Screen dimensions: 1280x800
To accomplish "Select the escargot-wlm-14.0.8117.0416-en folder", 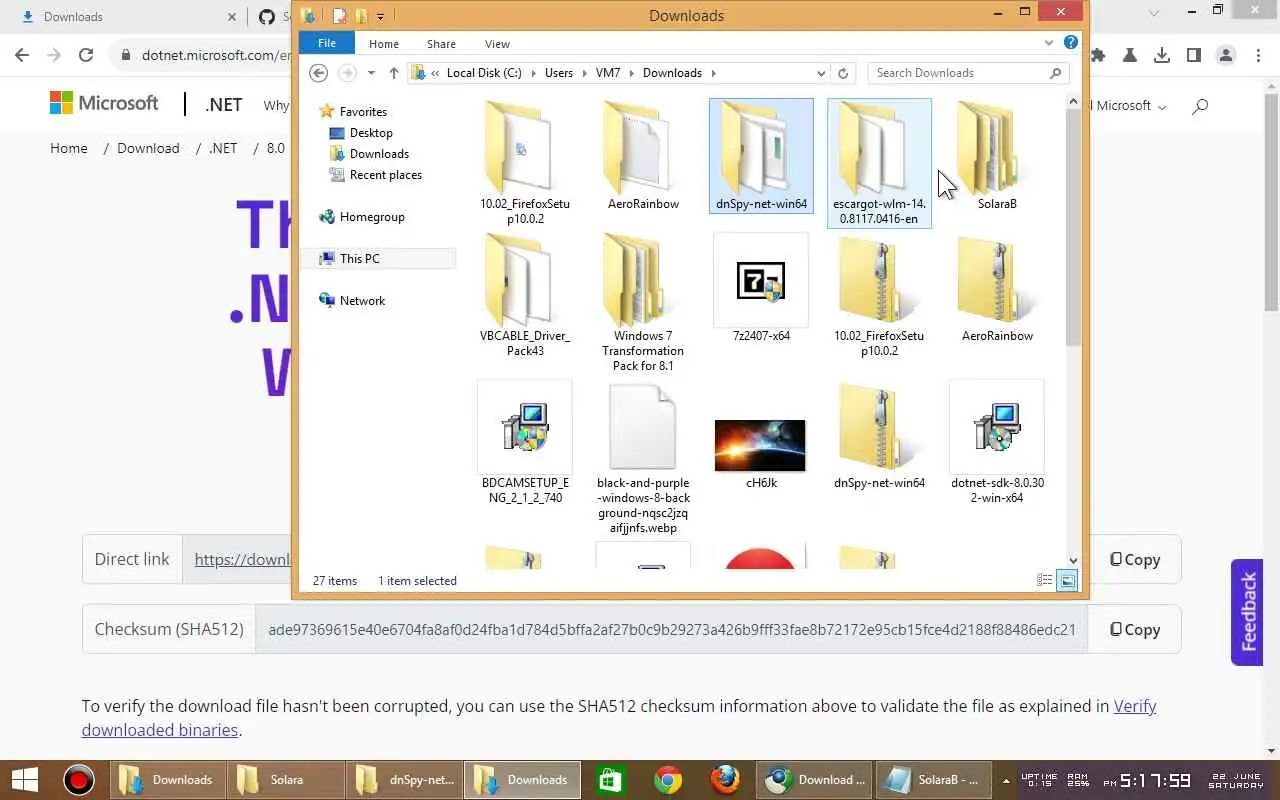I will click(879, 163).
